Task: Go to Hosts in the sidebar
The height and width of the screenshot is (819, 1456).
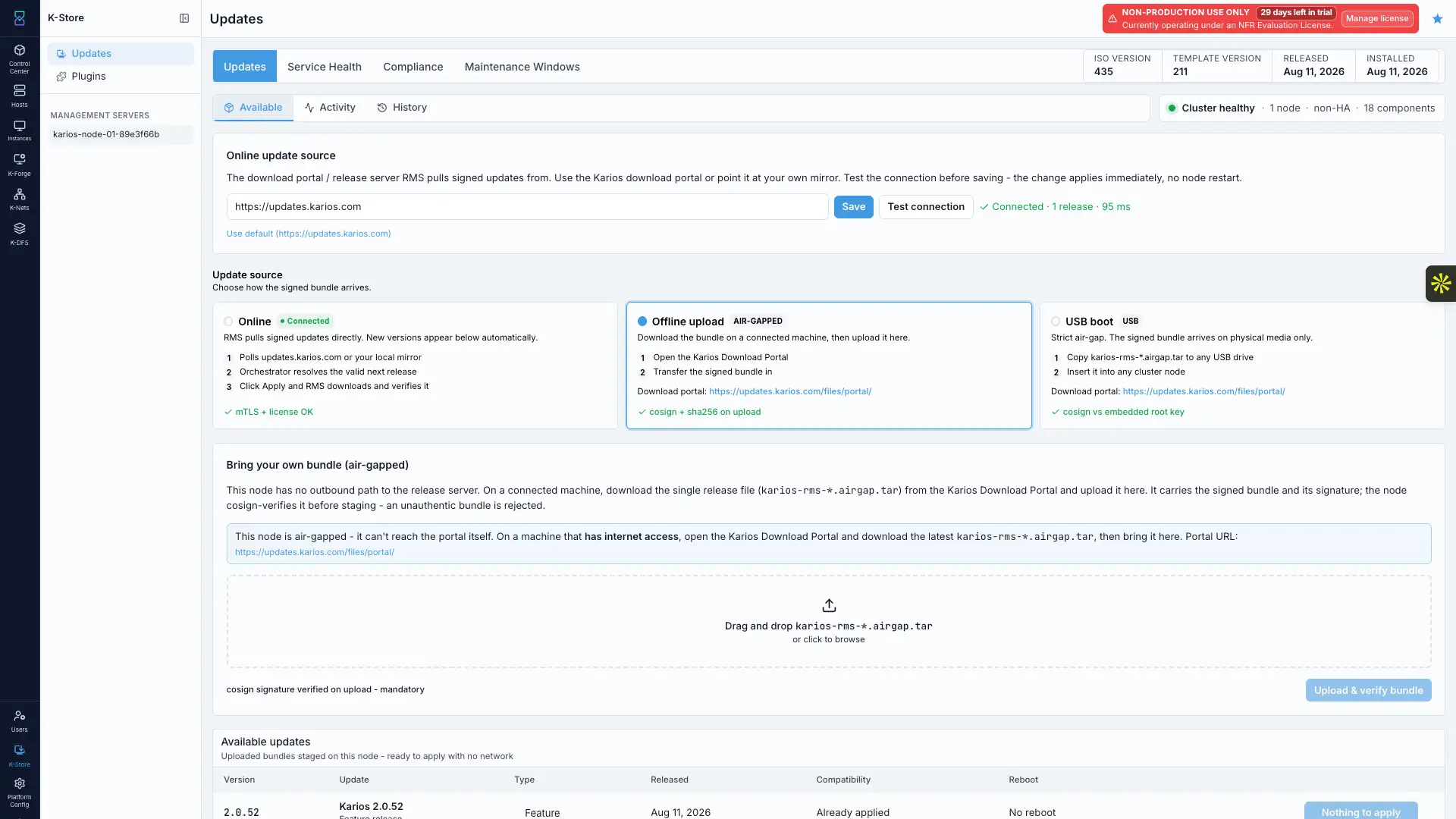Action: (20, 96)
